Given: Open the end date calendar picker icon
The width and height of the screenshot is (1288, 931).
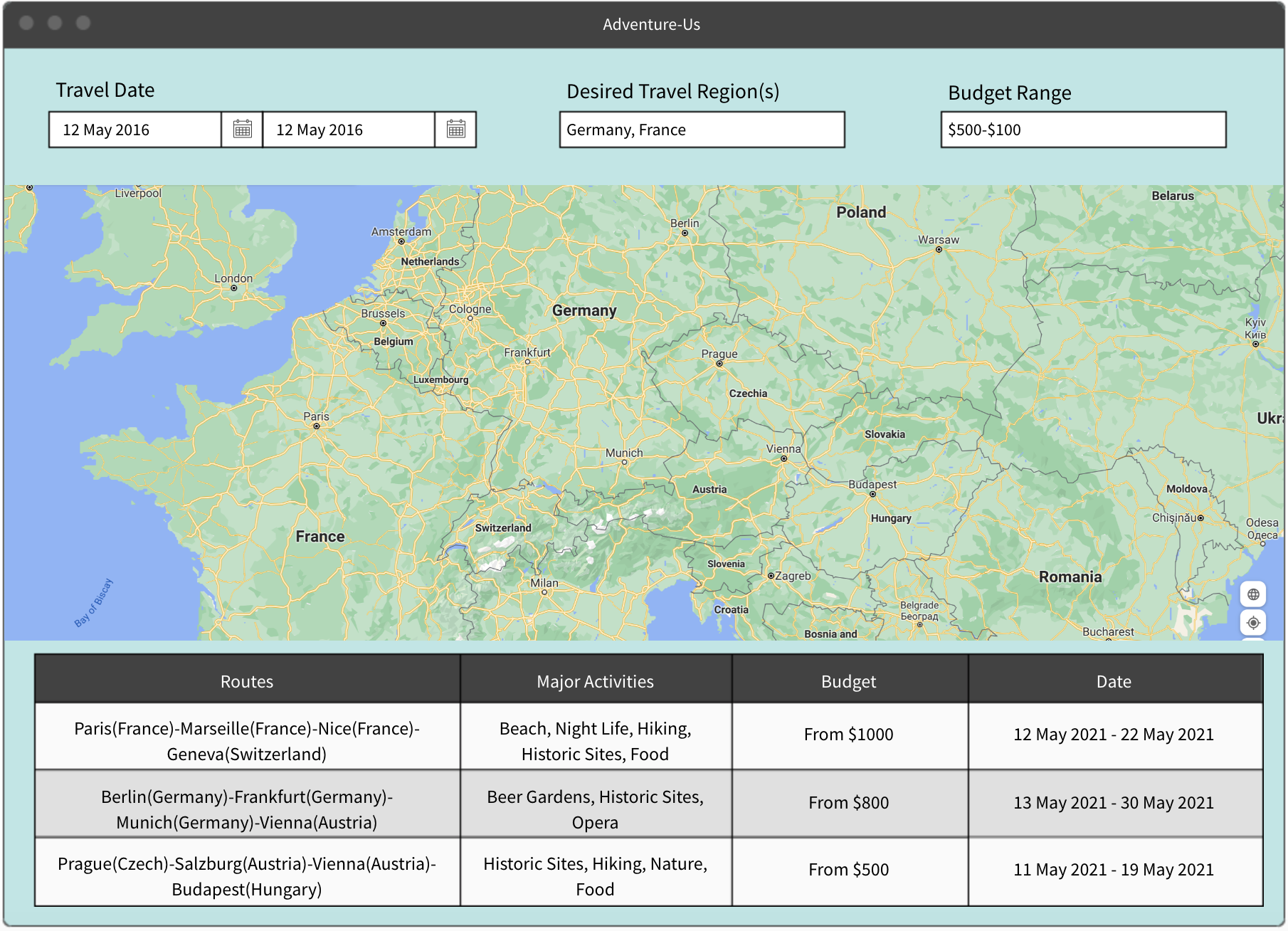Looking at the screenshot, I should (456, 130).
